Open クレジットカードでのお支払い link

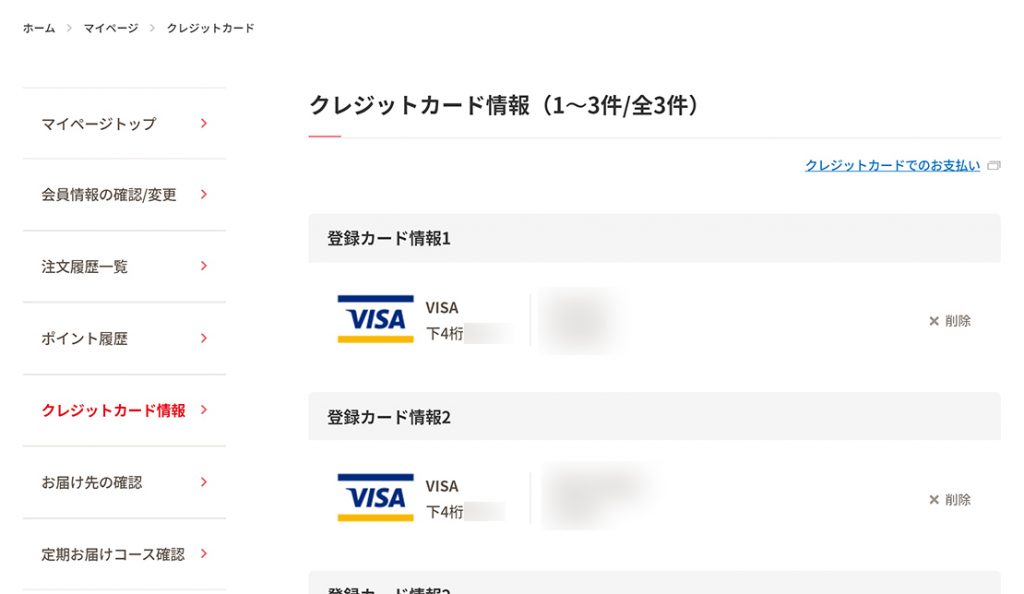click(892, 166)
